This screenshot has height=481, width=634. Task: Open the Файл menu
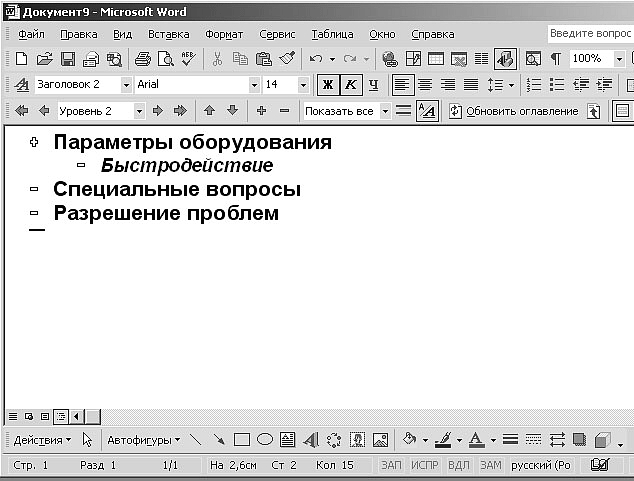coord(31,34)
